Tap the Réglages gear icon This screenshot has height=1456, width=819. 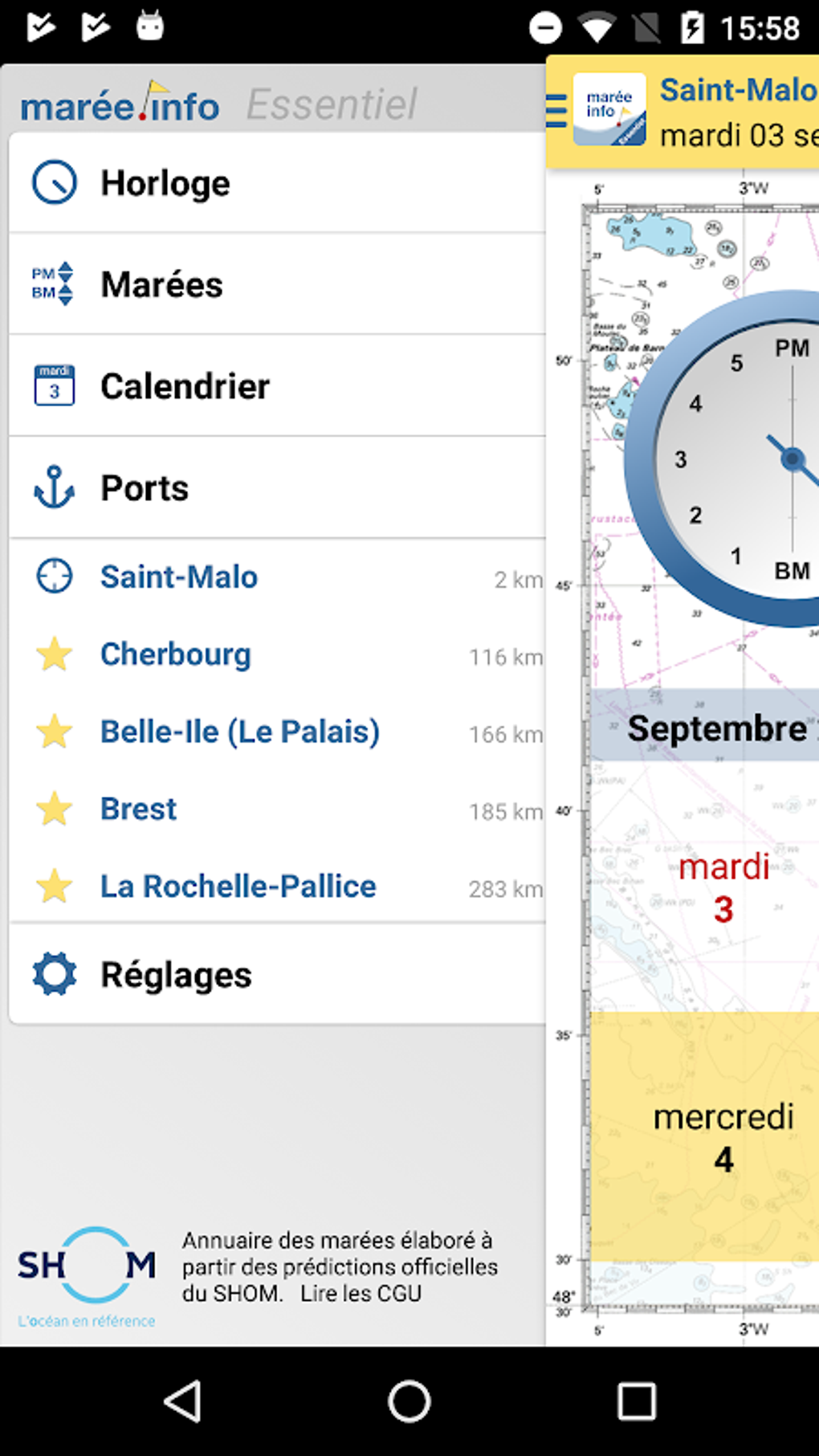click(54, 974)
